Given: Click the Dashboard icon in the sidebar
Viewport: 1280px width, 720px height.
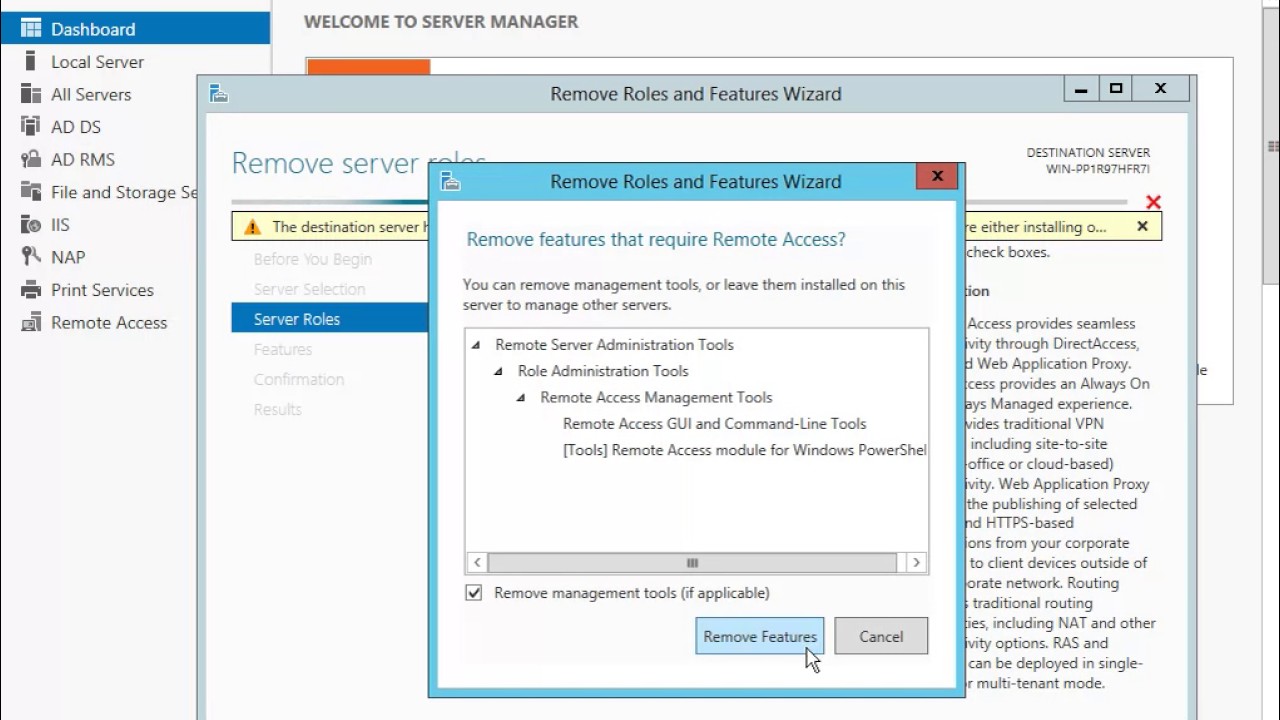Looking at the screenshot, I should click(x=31, y=29).
